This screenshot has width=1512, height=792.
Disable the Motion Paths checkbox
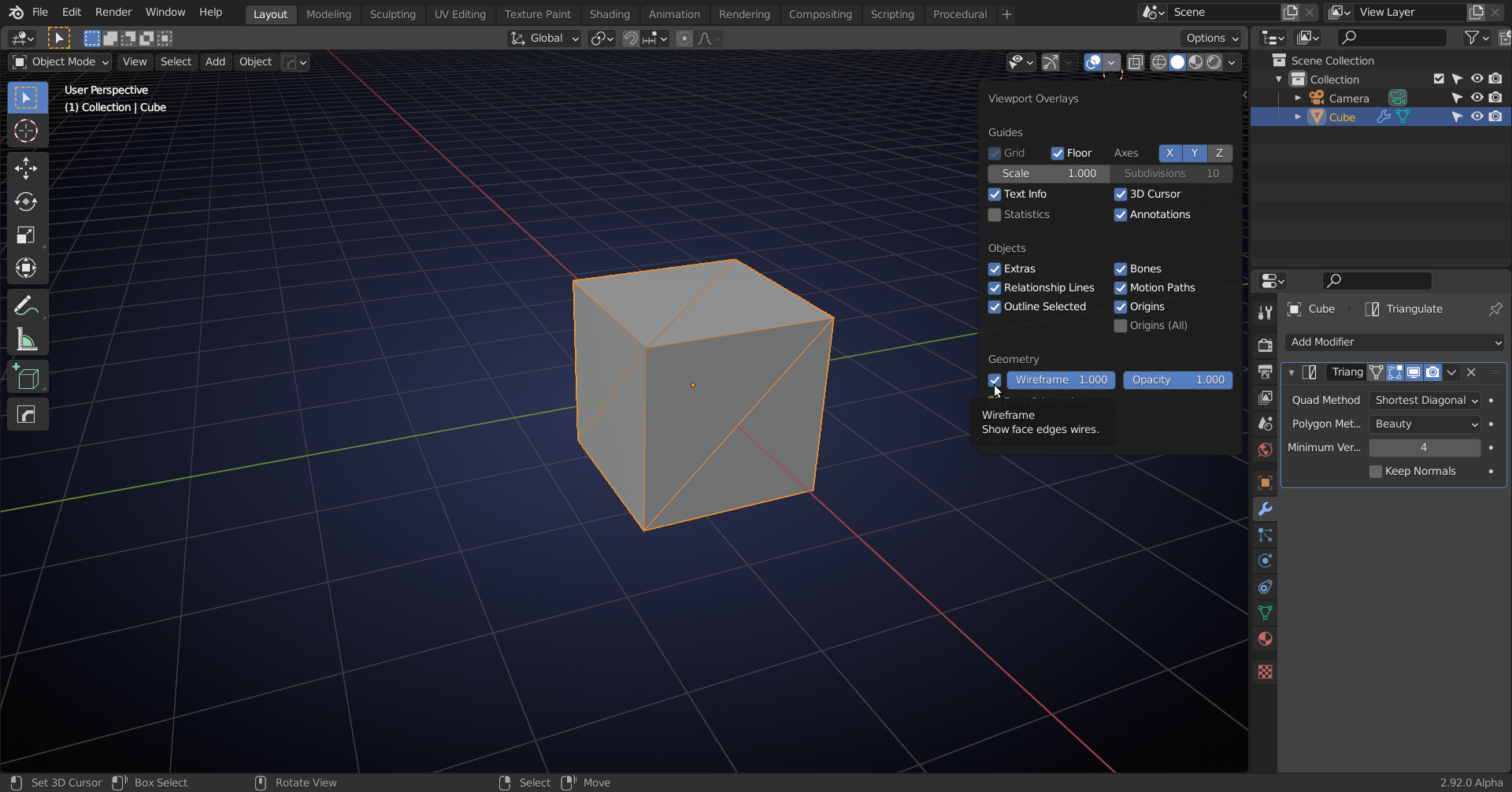(1120, 288)
